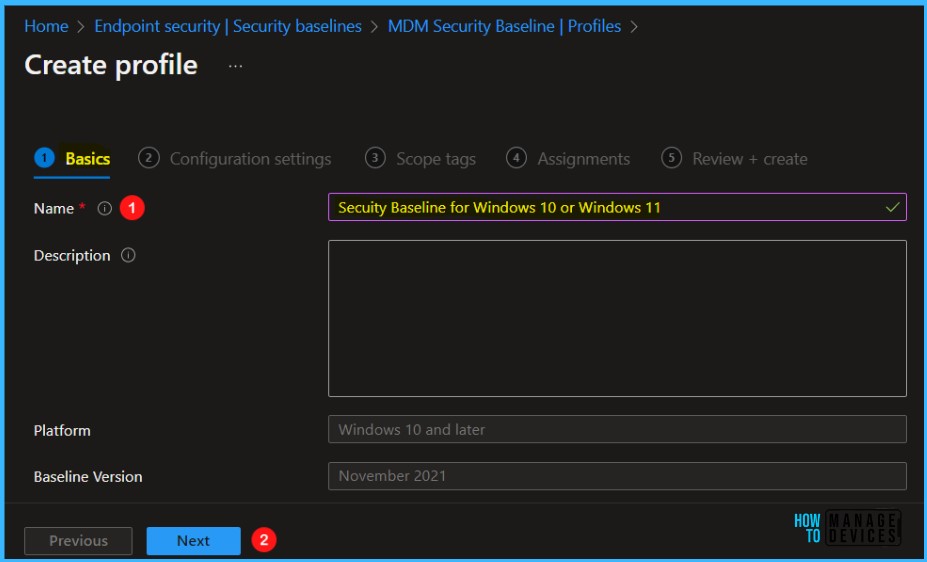927x562 pixels.
Task: Open Endpoint security | Security baselines breadcrumb
Action: 228,26
